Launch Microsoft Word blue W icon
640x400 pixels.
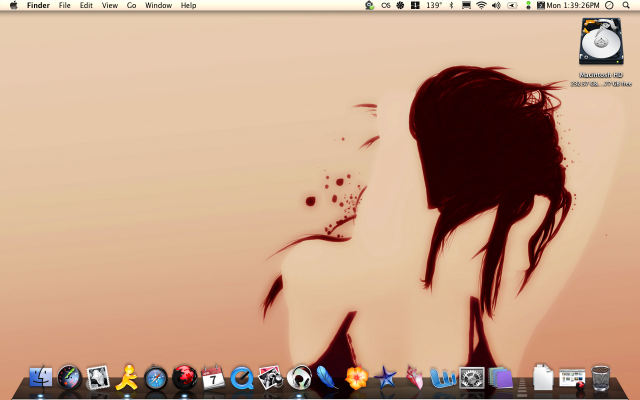tap(443, 377)
